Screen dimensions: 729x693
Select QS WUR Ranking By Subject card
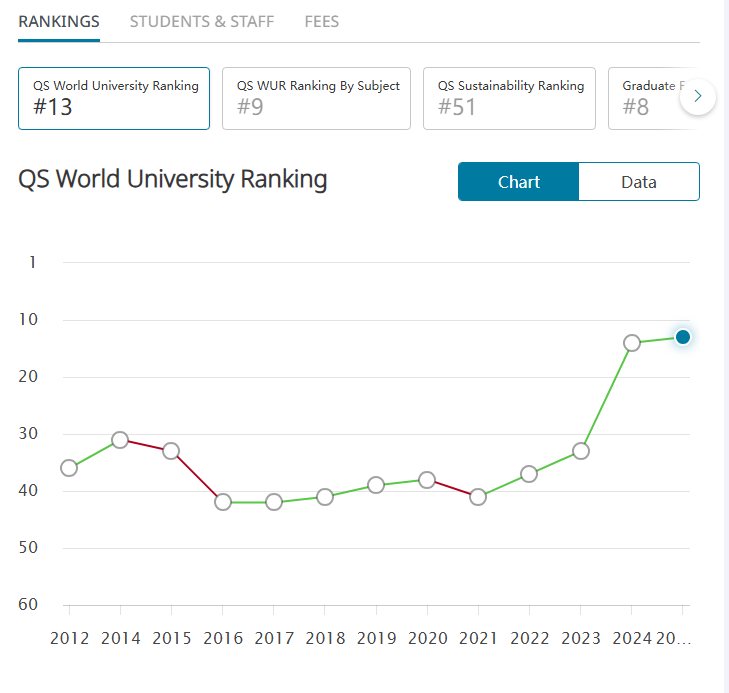pyautogui.click(x=316, y=99)
